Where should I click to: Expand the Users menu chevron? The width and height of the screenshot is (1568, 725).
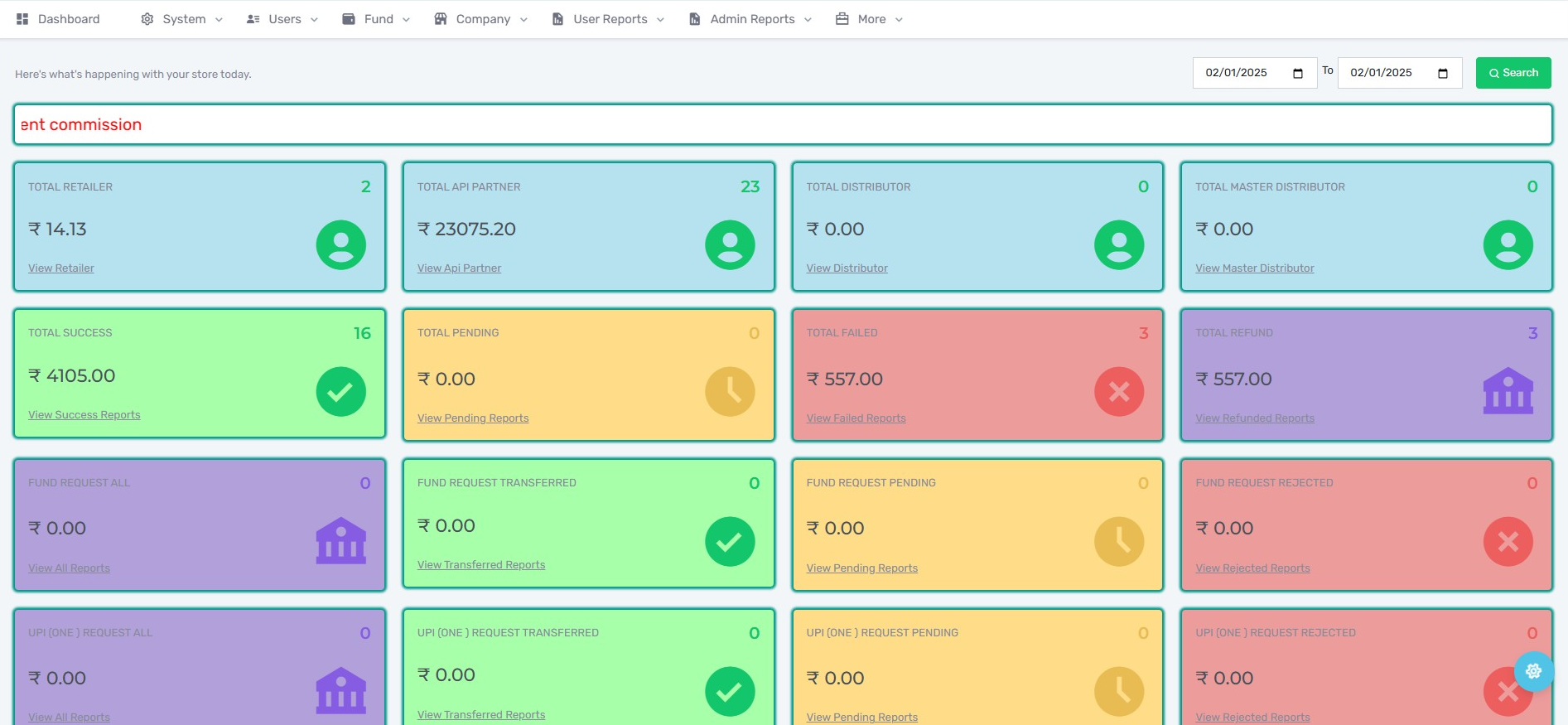[x=314, y=20]
